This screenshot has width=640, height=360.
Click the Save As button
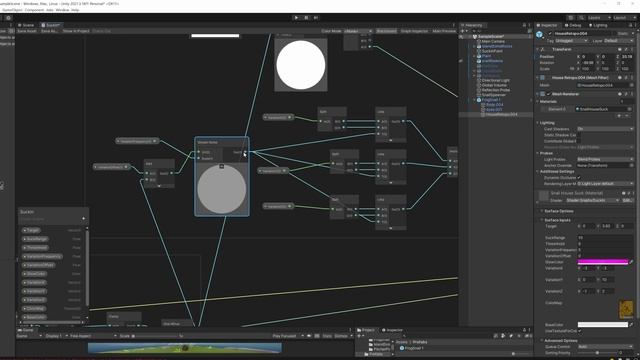pos(49,31)
